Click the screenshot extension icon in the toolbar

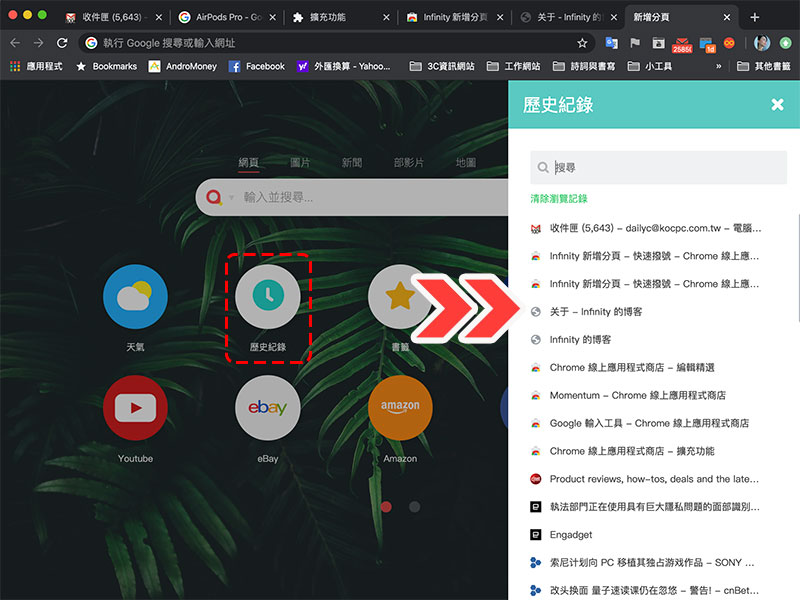pos(659,43)
